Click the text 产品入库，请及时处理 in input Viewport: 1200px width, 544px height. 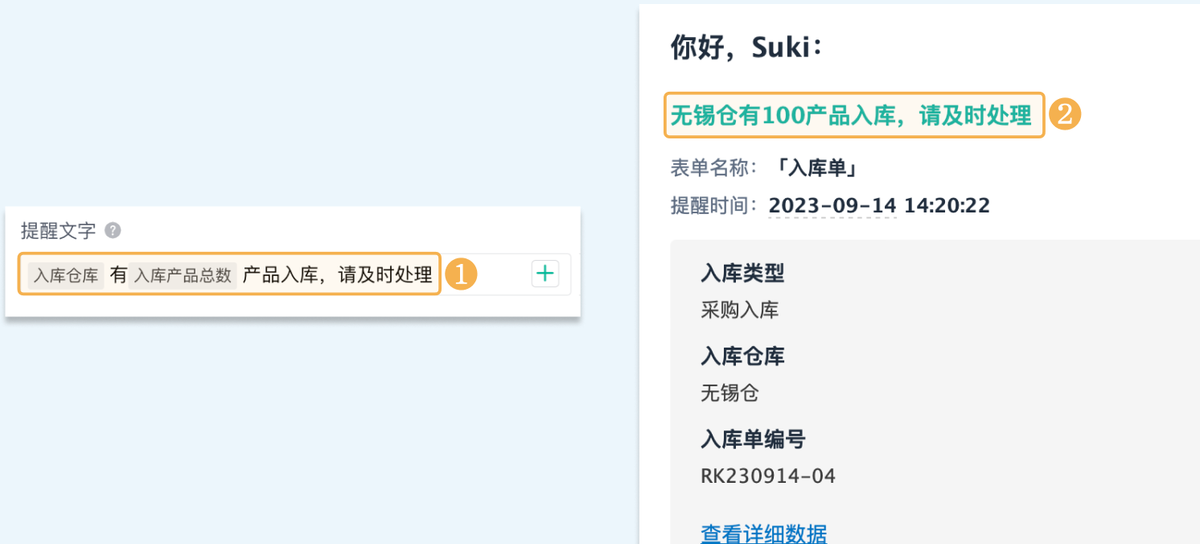click(337, 275)
